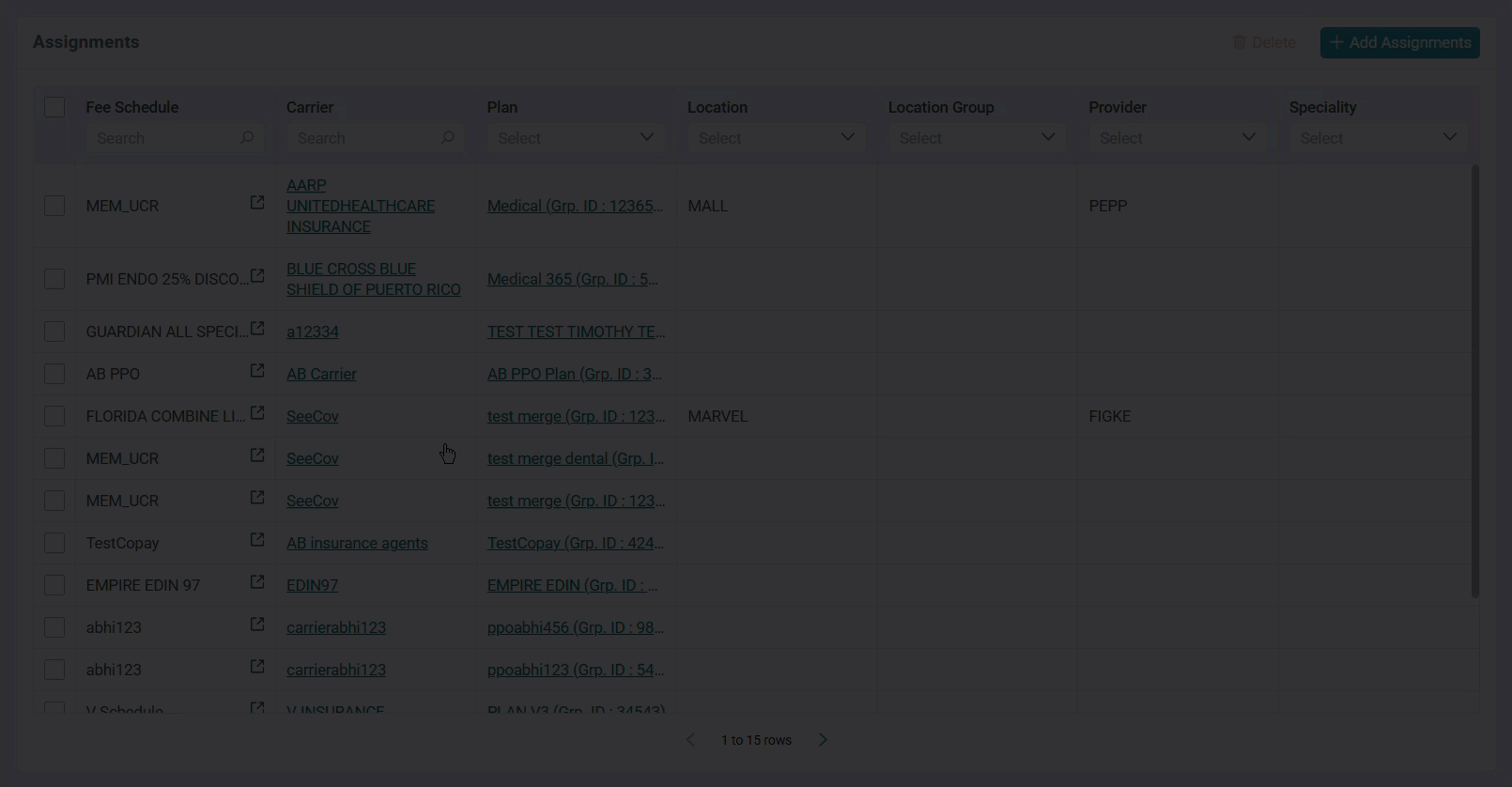Click the '1 to 15 rows' pagination text
This screenshot has width=1512, height=787.
757,740
